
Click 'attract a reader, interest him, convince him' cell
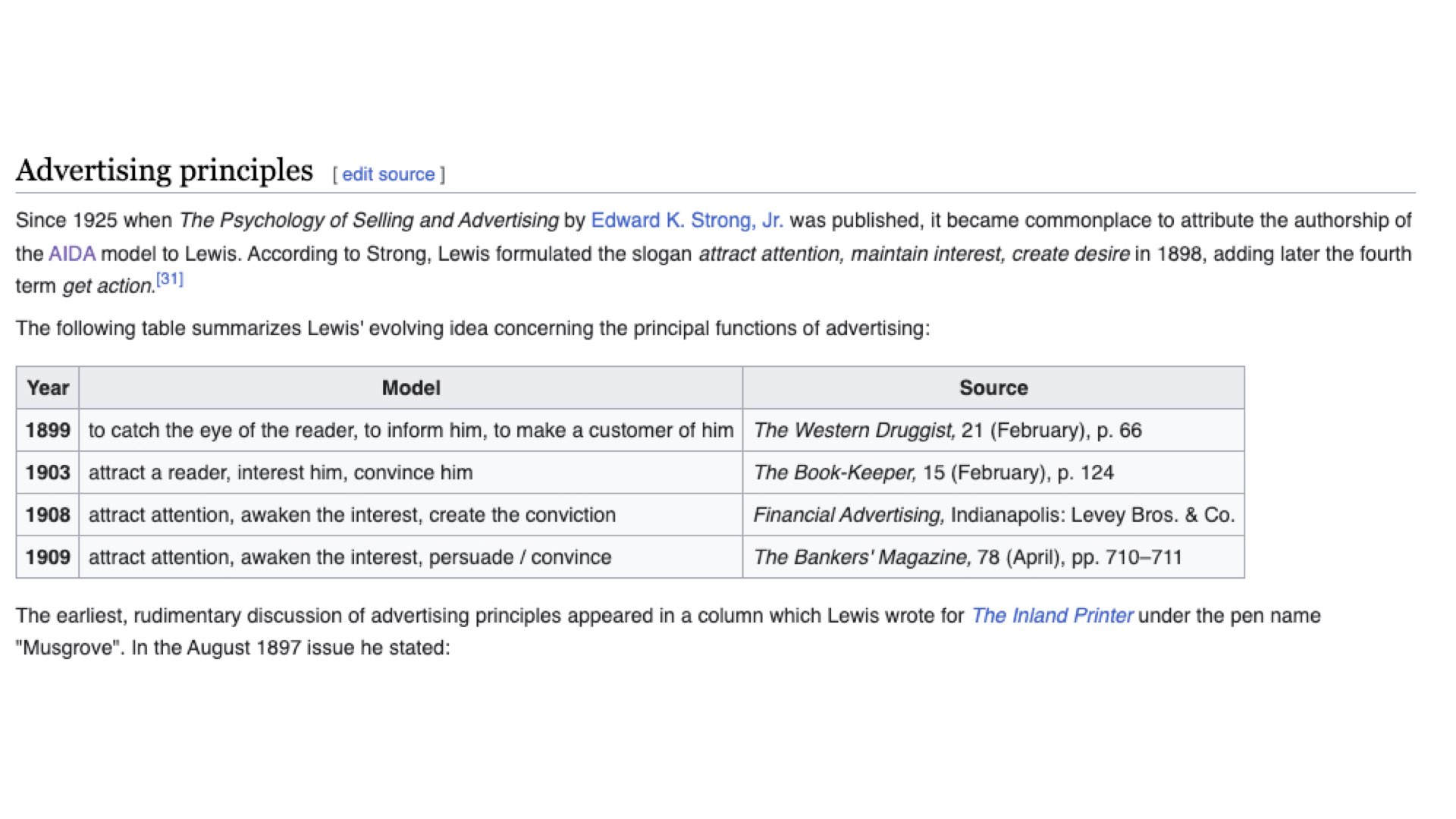(x=411, y=472)
